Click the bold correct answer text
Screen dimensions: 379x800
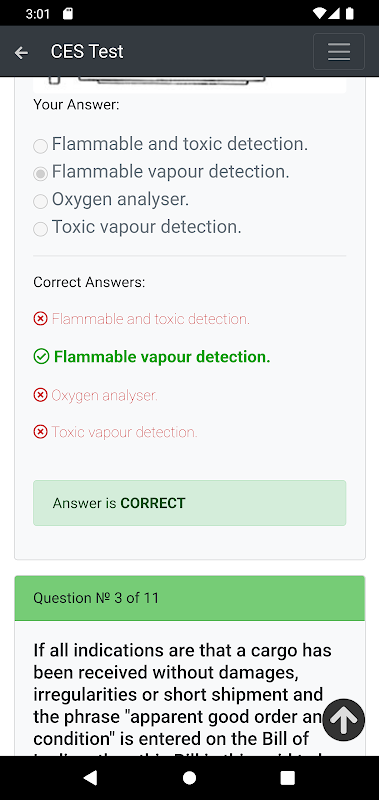tap(162, 357)
